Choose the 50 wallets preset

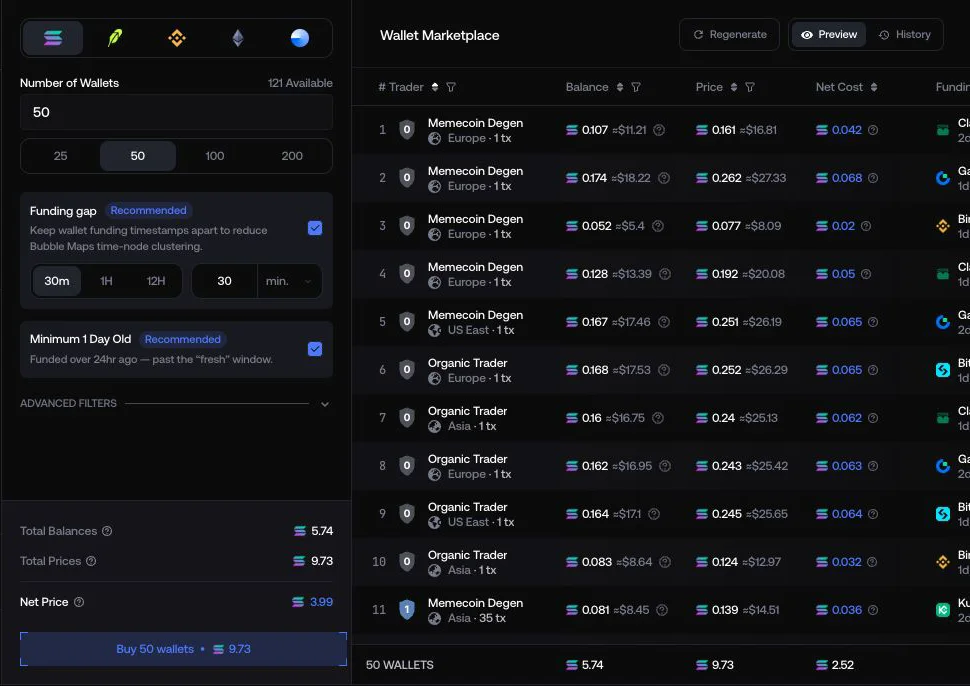click(138, 156)
